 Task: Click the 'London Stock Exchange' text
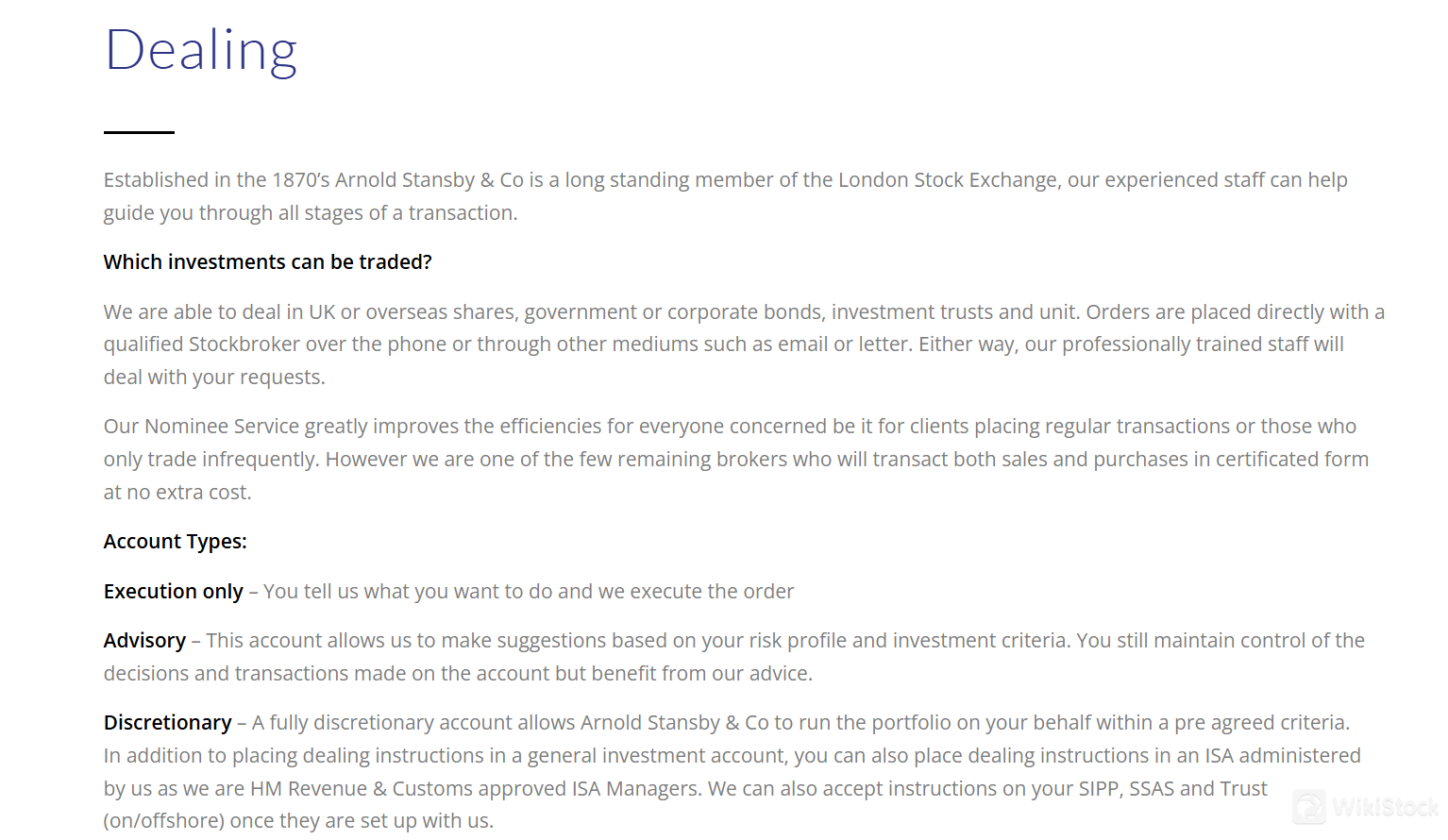[948, 180]
